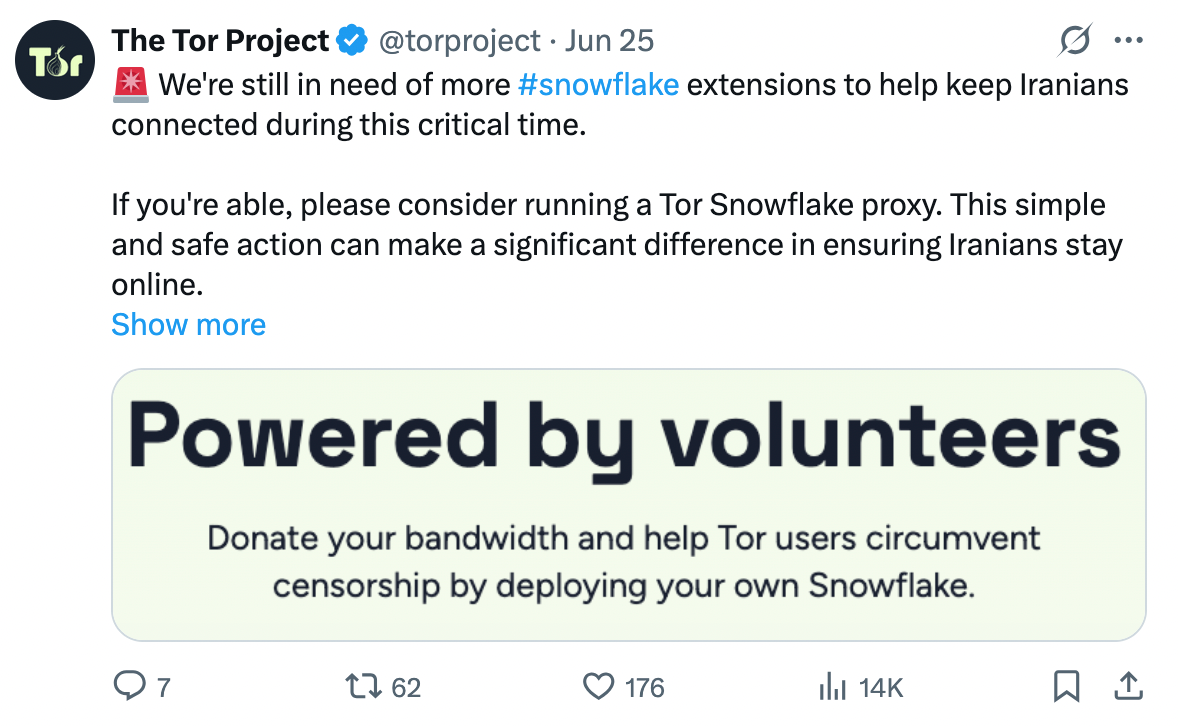This screenshot has width=1178, height=726.
Task: View post analytics bar chart icon
Action: [832, 686]
